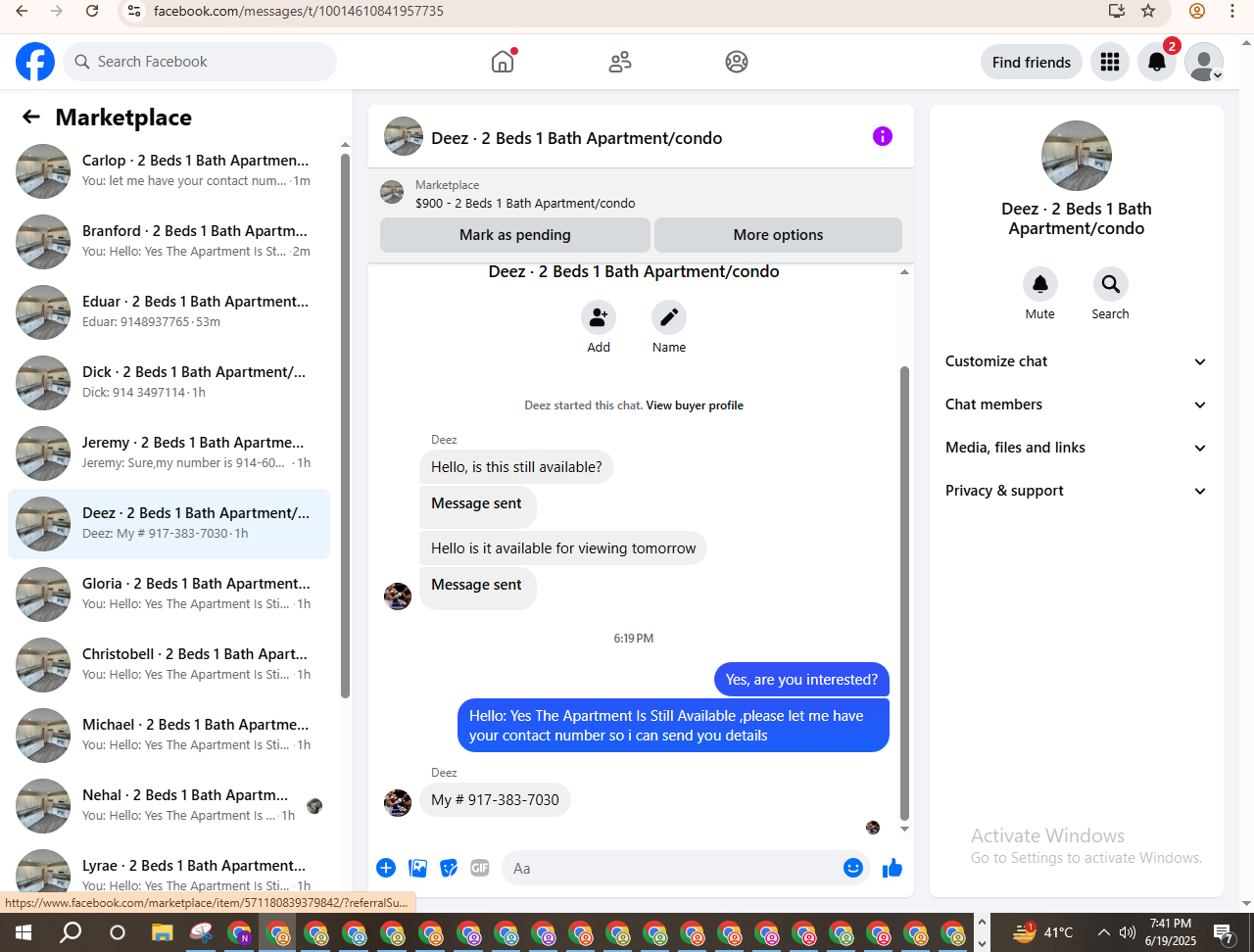Expand Media, files and links section
The height and width of the screenshot is (952, 1254).
pyautogui.click(x=1077, y=448)
